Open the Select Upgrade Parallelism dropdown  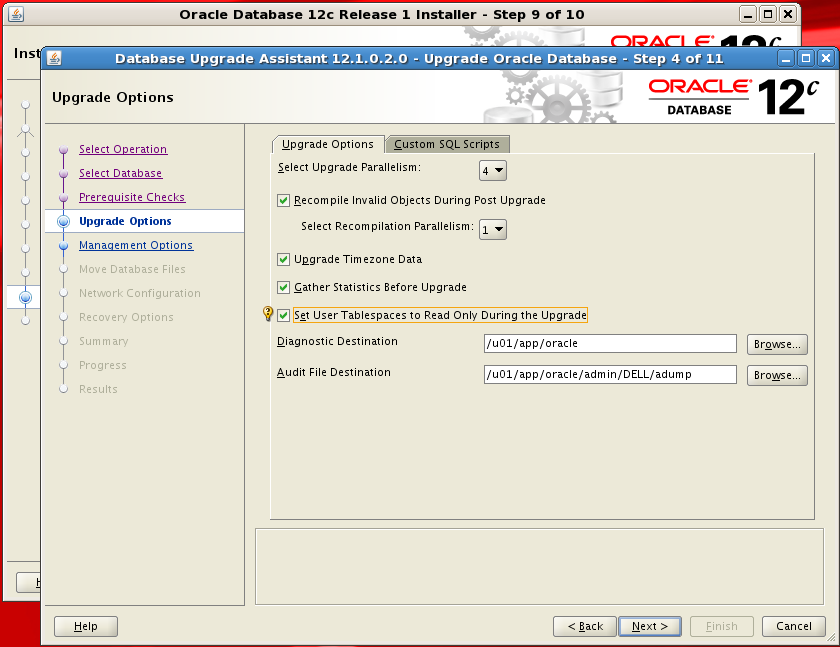[x=492, y=171]
